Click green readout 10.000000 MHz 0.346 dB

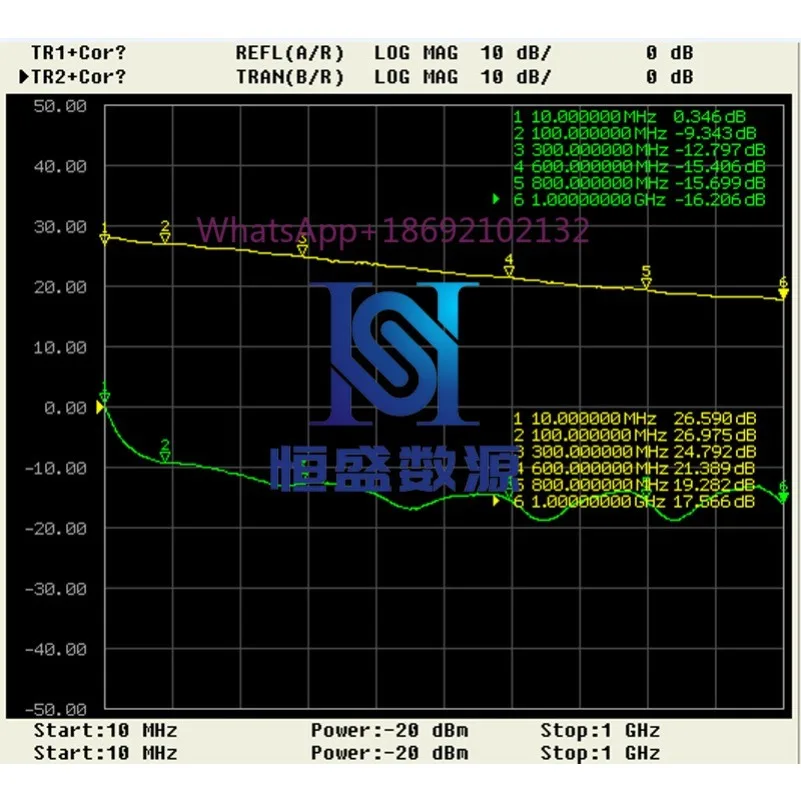point(629,116)
